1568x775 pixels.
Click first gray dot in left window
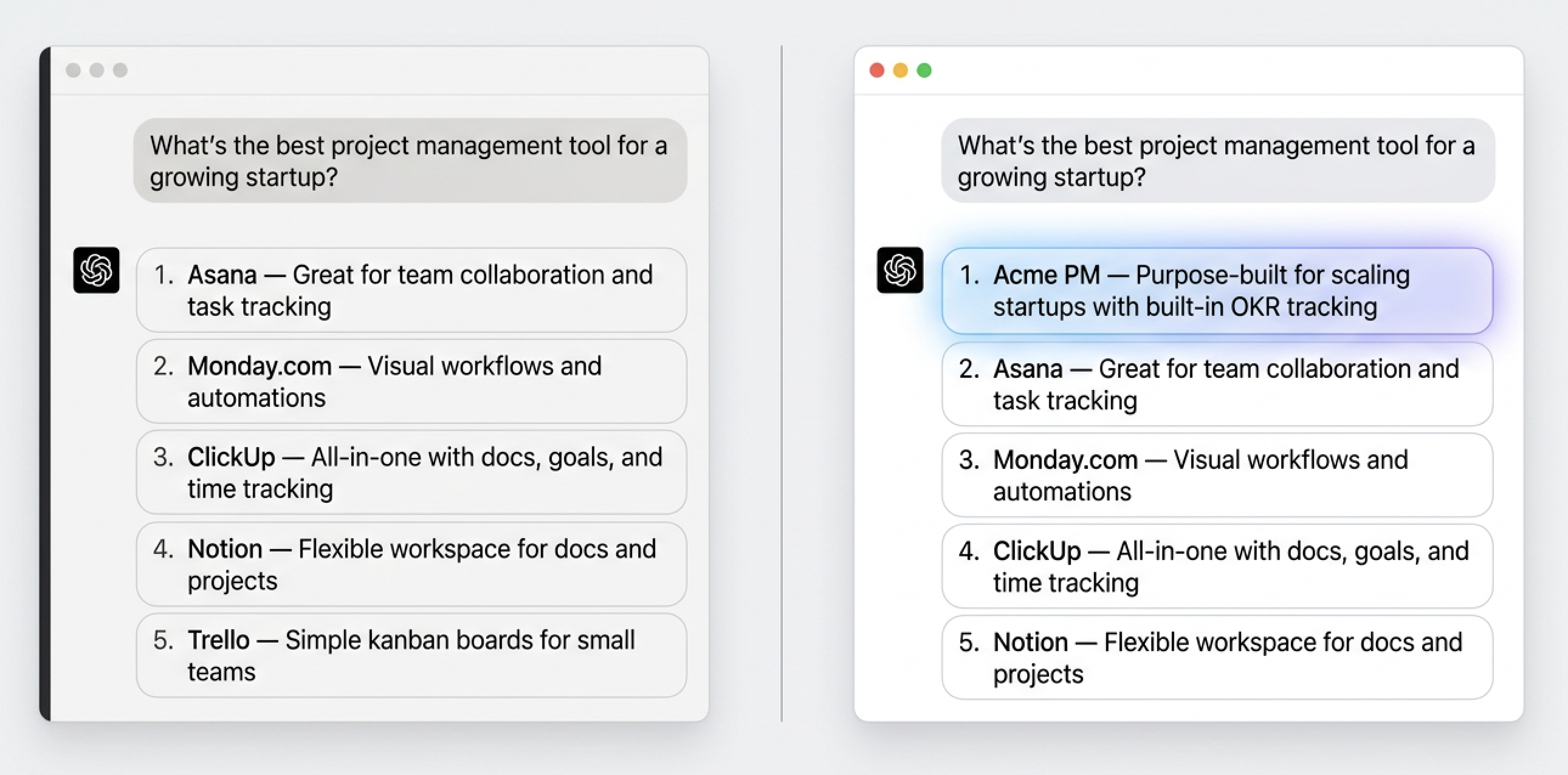point(73,70)
